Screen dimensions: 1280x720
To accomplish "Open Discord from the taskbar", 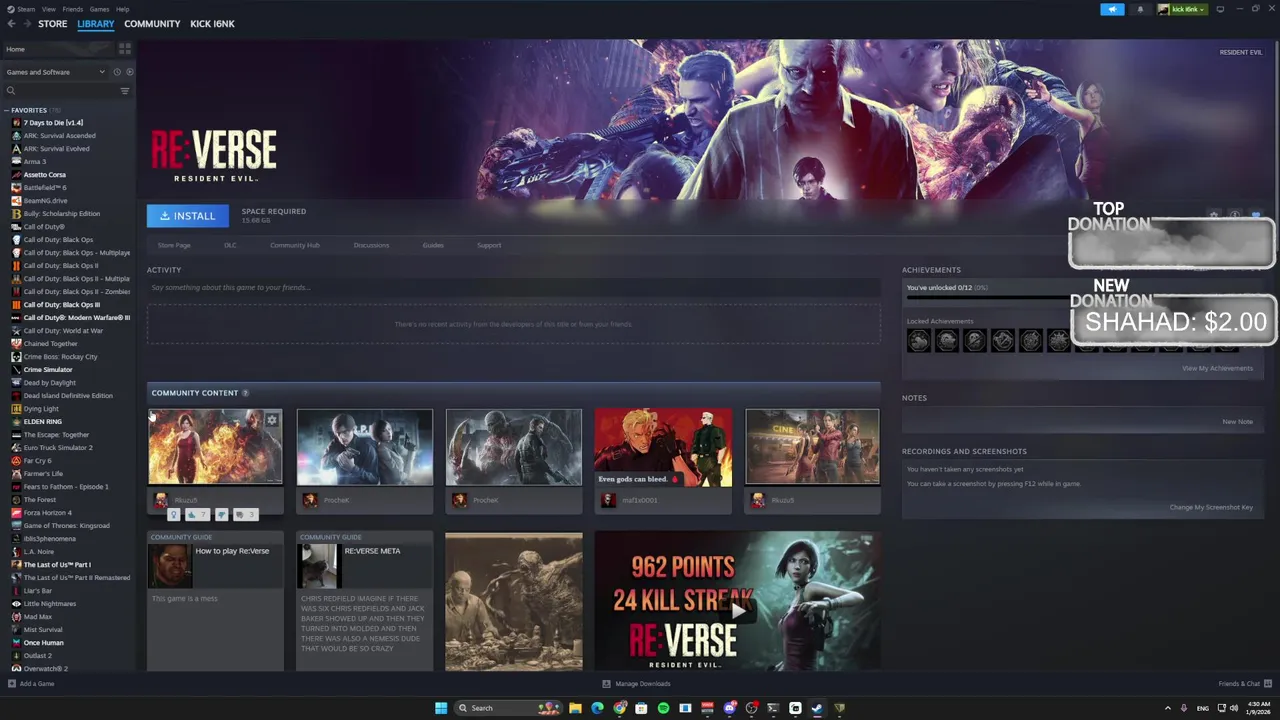I will tap(729, 708).
